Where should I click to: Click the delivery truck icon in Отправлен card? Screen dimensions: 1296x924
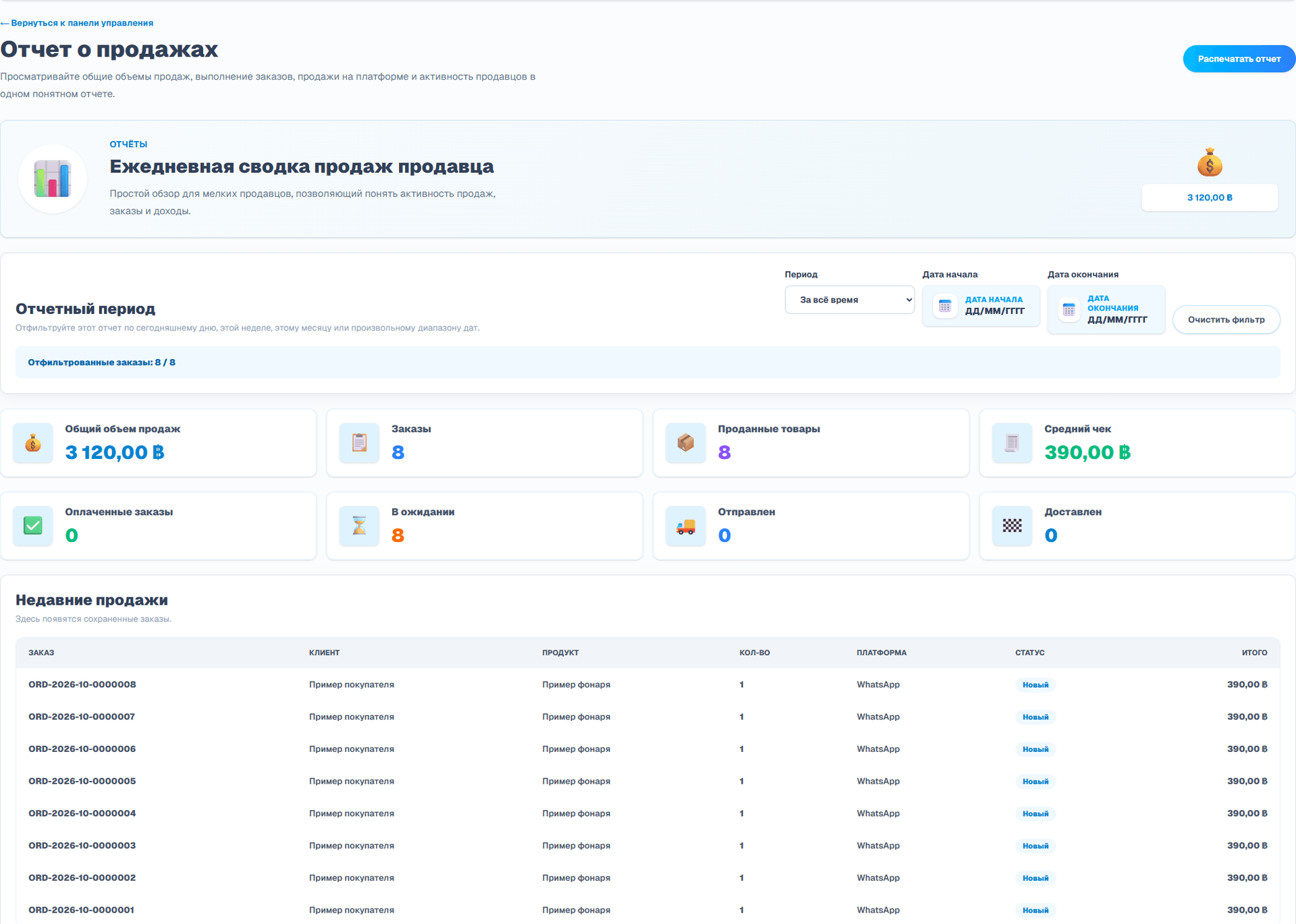(x=686, y=526)
